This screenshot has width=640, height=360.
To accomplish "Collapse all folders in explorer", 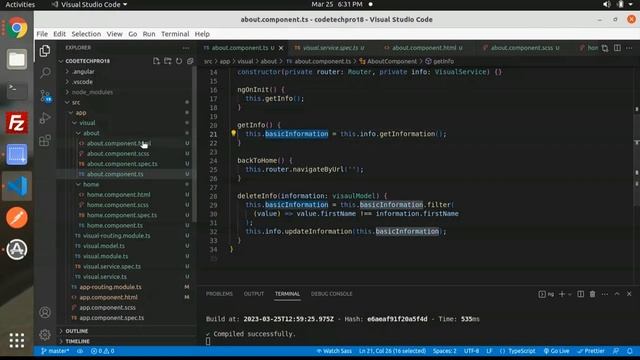I will click(x=190, y=61).
